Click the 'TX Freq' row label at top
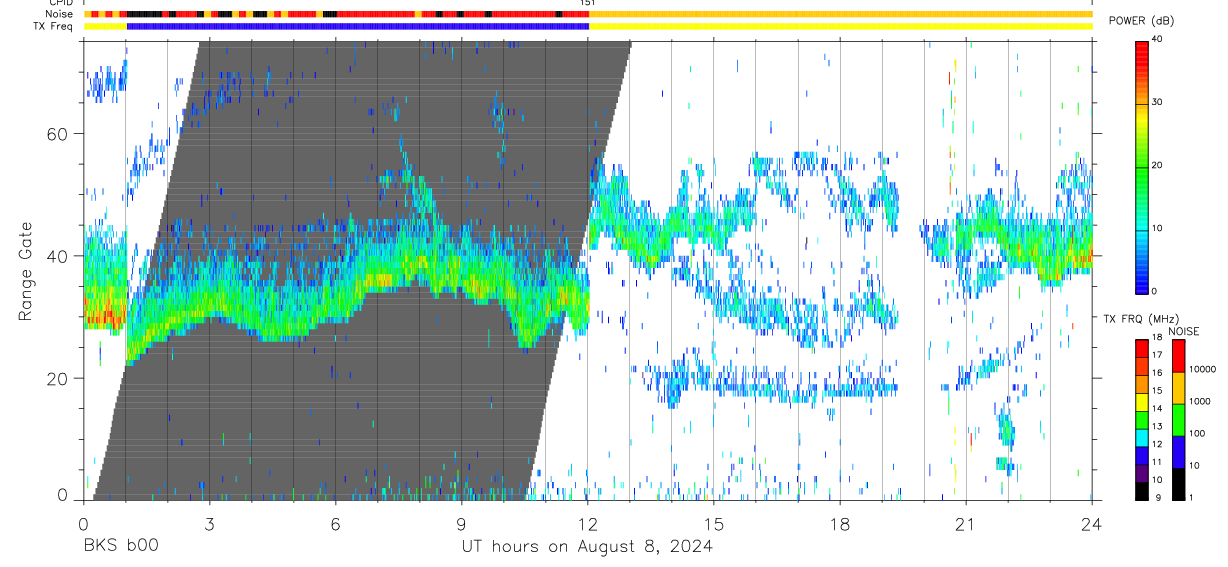This screenshot has width=1228, height=567. click(x=53, y=26)
